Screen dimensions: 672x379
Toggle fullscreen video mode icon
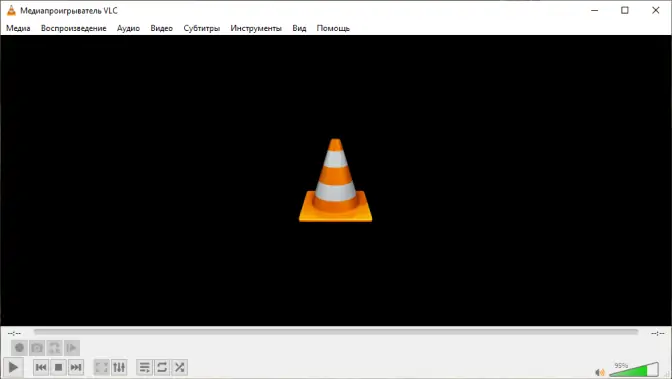[x=102, y=367]
